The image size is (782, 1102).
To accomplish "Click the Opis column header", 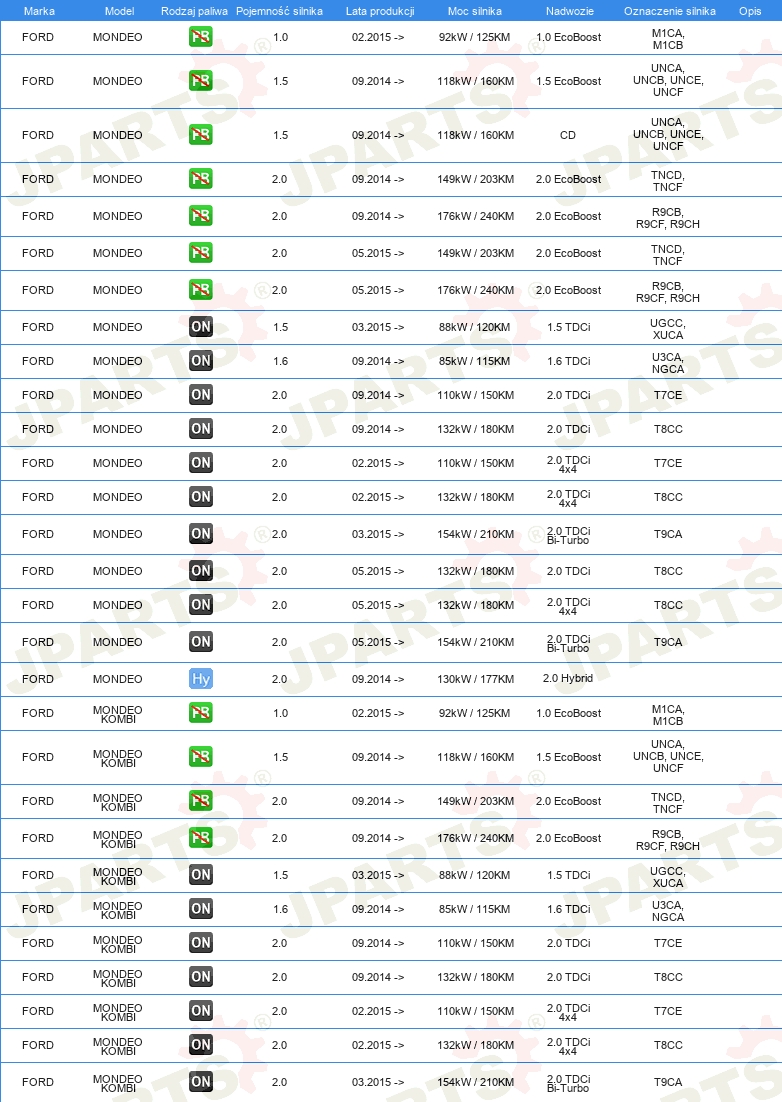I will [750, 11].
